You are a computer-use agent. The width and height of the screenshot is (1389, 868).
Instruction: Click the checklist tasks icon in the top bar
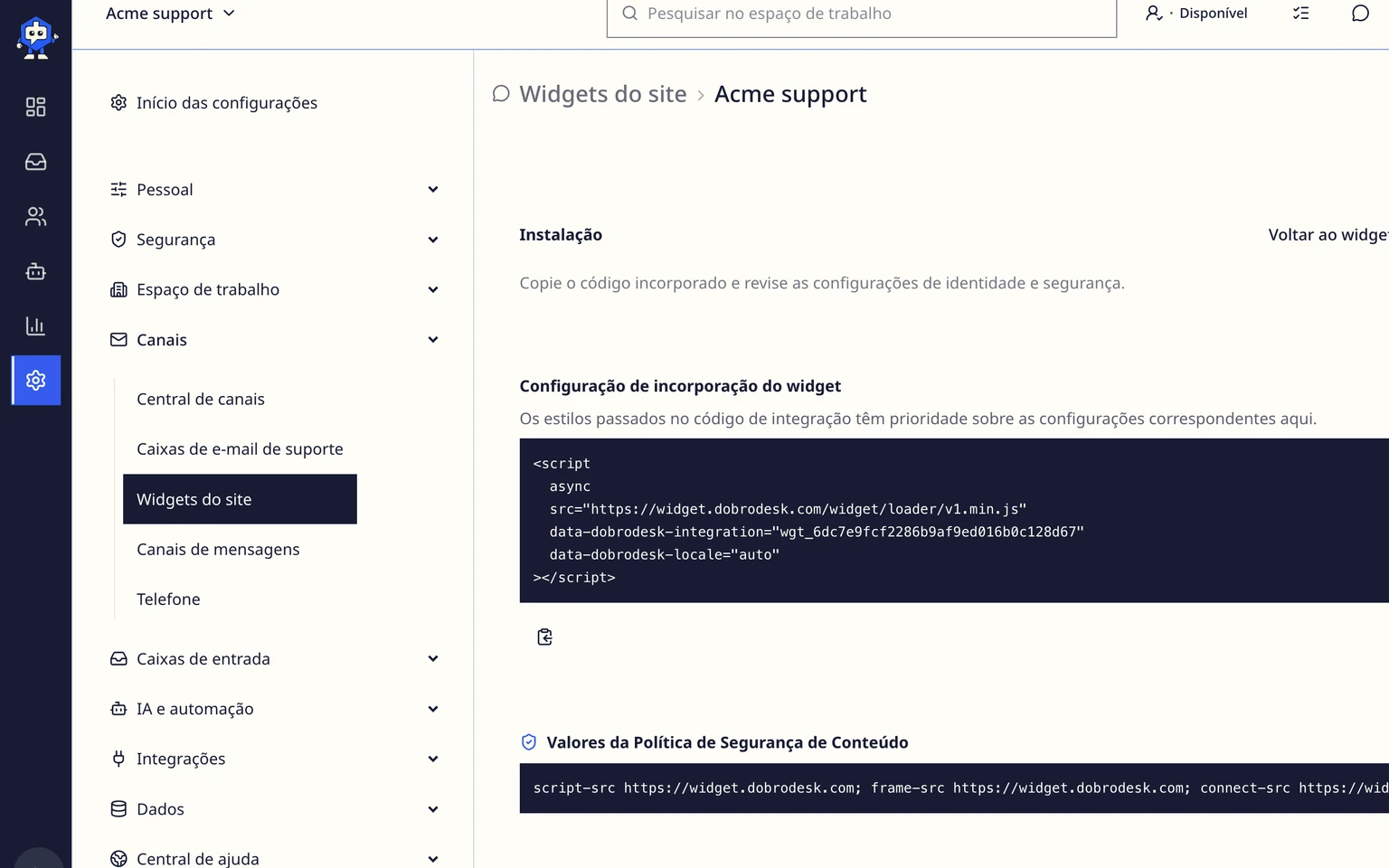tap(1300, 13)
